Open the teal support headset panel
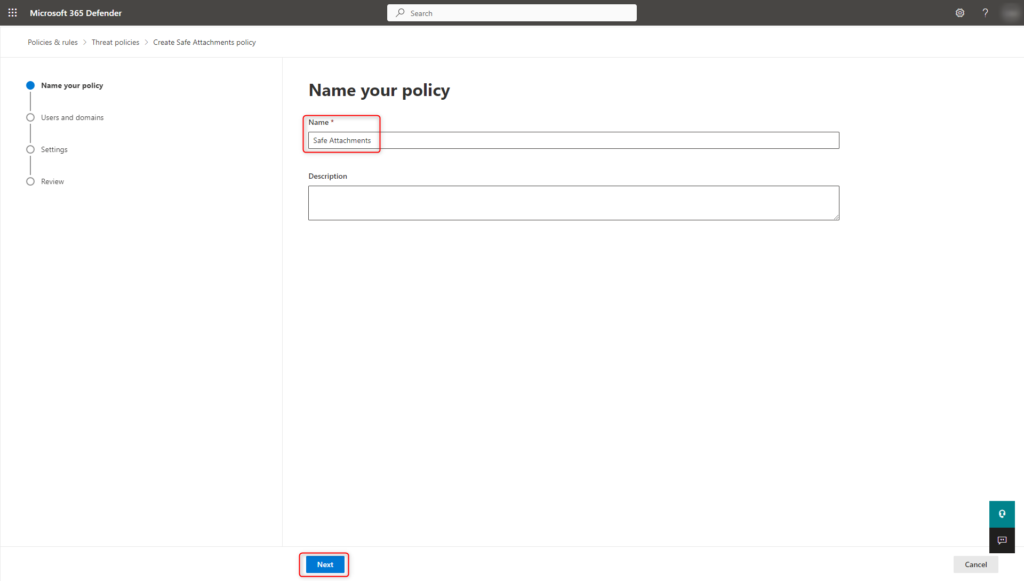This screenshot has width=1024, height=581. click(1001, 513)
